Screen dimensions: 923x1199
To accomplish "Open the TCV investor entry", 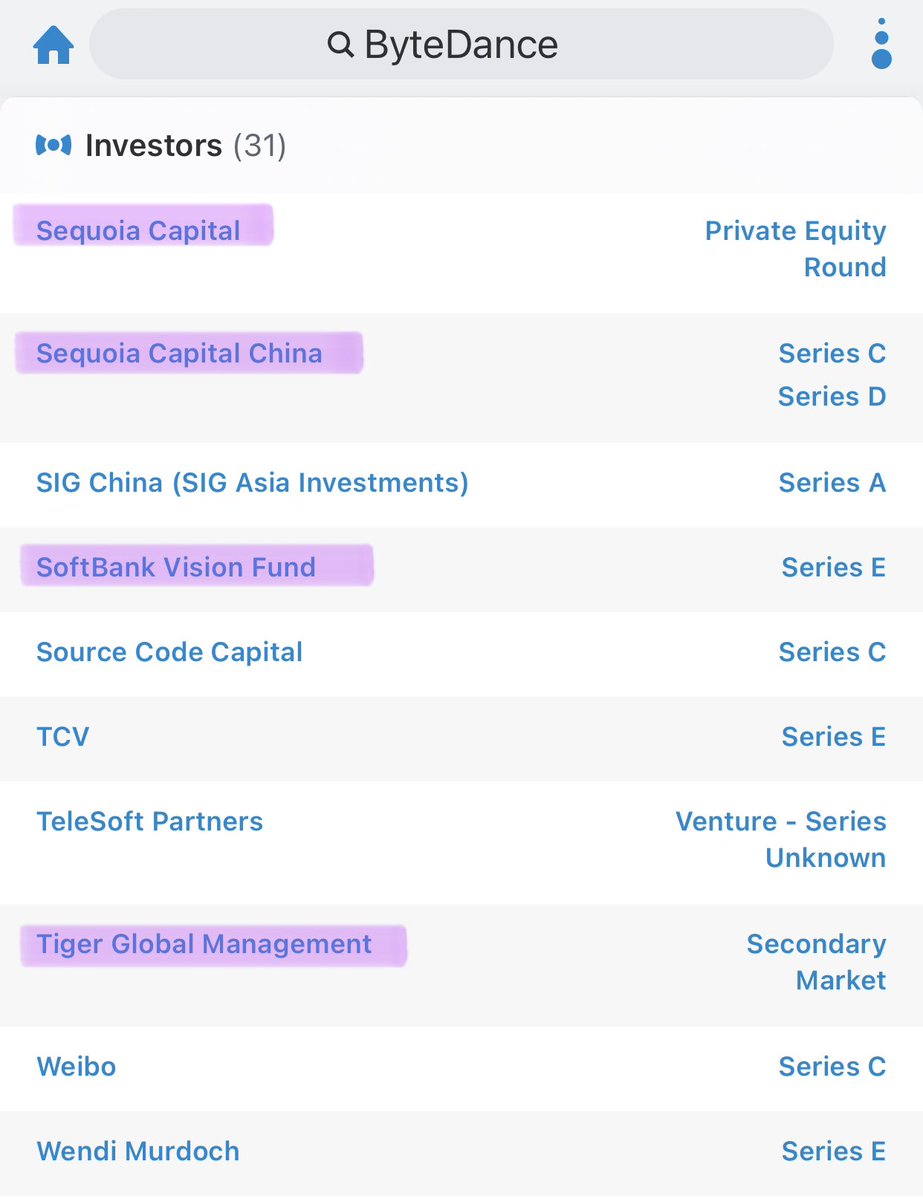I will [62, 737].
